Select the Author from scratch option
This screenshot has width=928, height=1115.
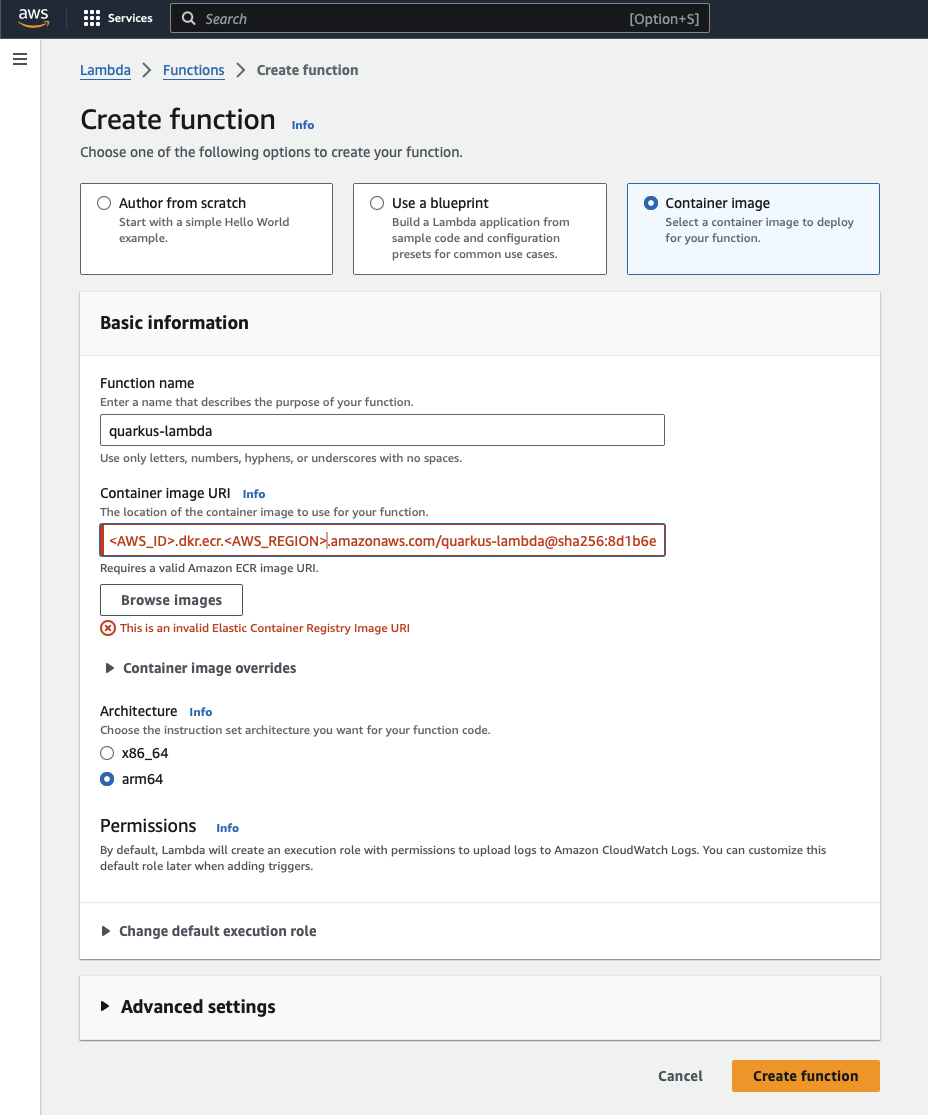(x=104, y=202)
